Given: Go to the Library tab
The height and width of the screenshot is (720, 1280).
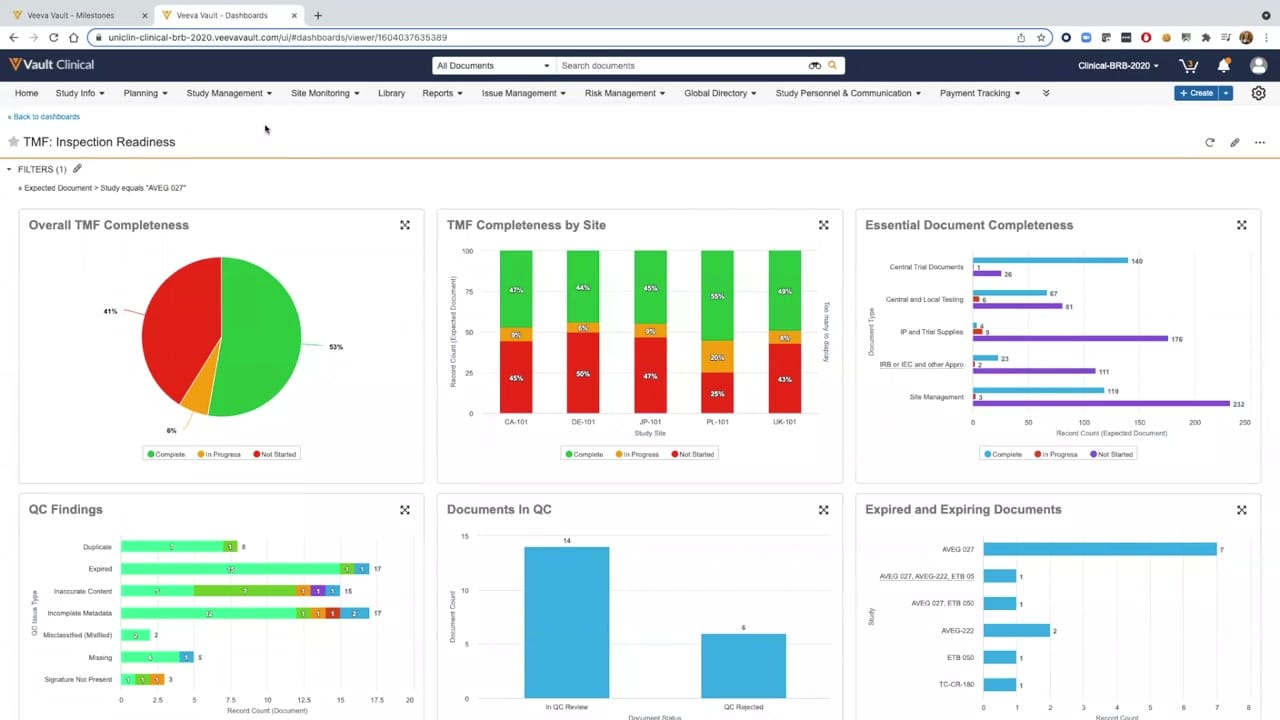Looking at the screenshot, I should click(391, 93).
